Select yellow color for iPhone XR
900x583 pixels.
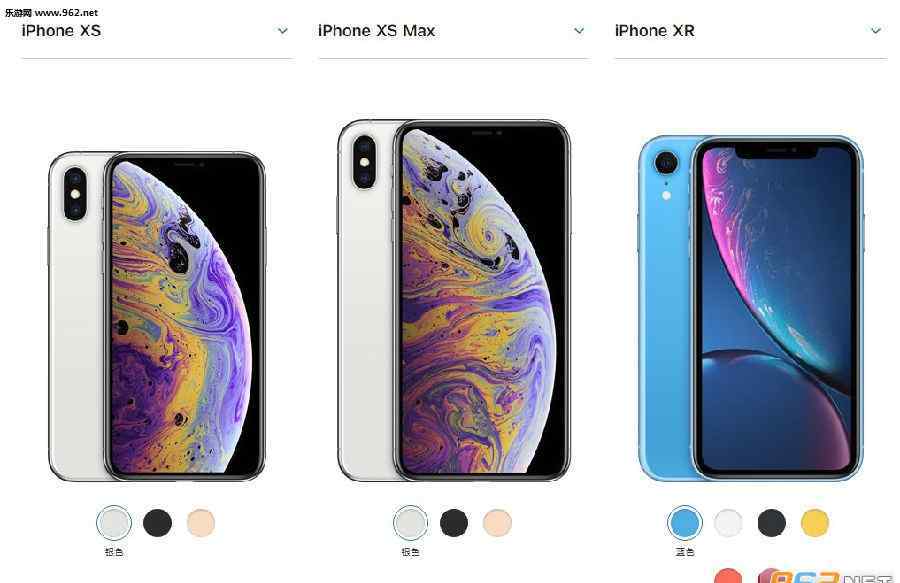815,523
